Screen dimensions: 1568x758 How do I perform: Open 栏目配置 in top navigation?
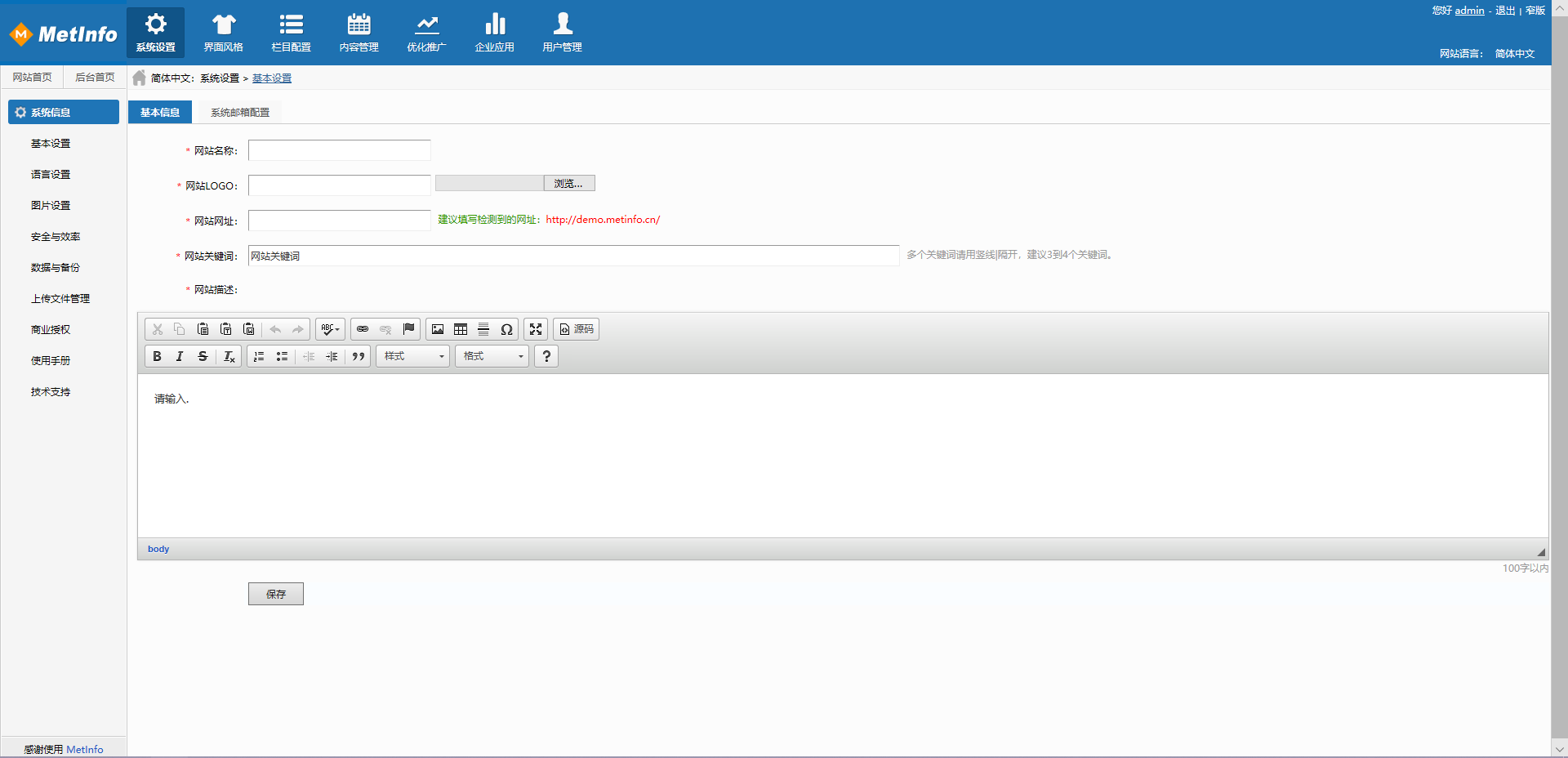[x=292, y=33]
